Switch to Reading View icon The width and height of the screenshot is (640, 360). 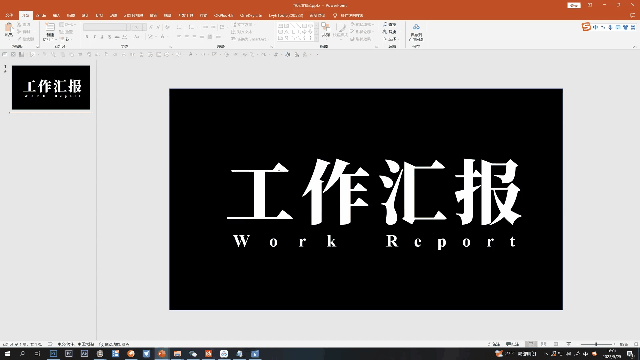(x=556, y=344)
